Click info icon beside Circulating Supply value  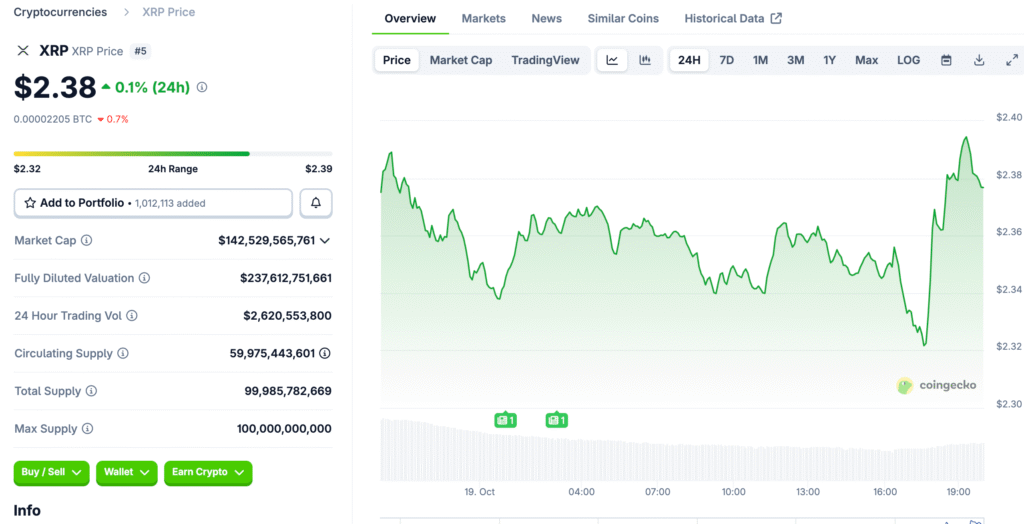(x=325, y=353)
